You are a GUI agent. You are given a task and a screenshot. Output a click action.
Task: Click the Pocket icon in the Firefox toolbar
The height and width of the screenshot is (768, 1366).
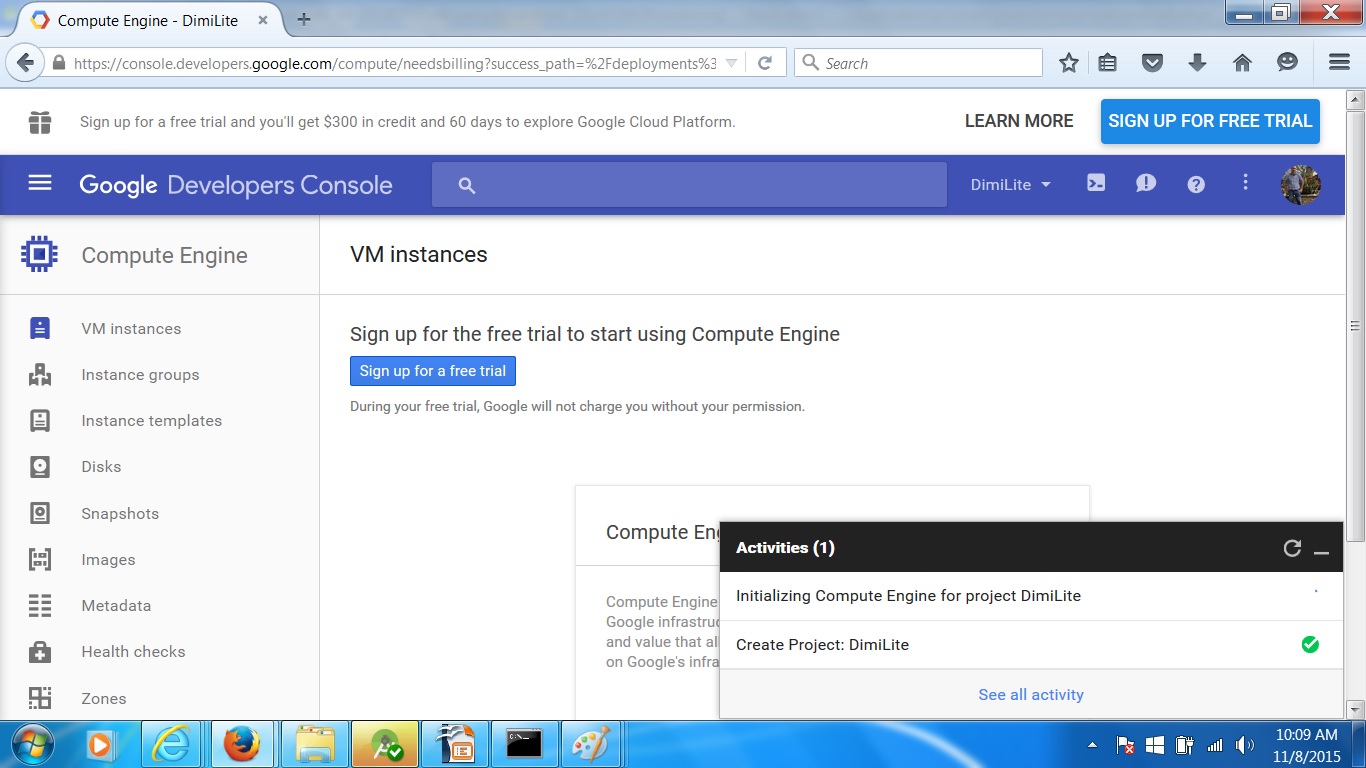[x=1152, y=63]
